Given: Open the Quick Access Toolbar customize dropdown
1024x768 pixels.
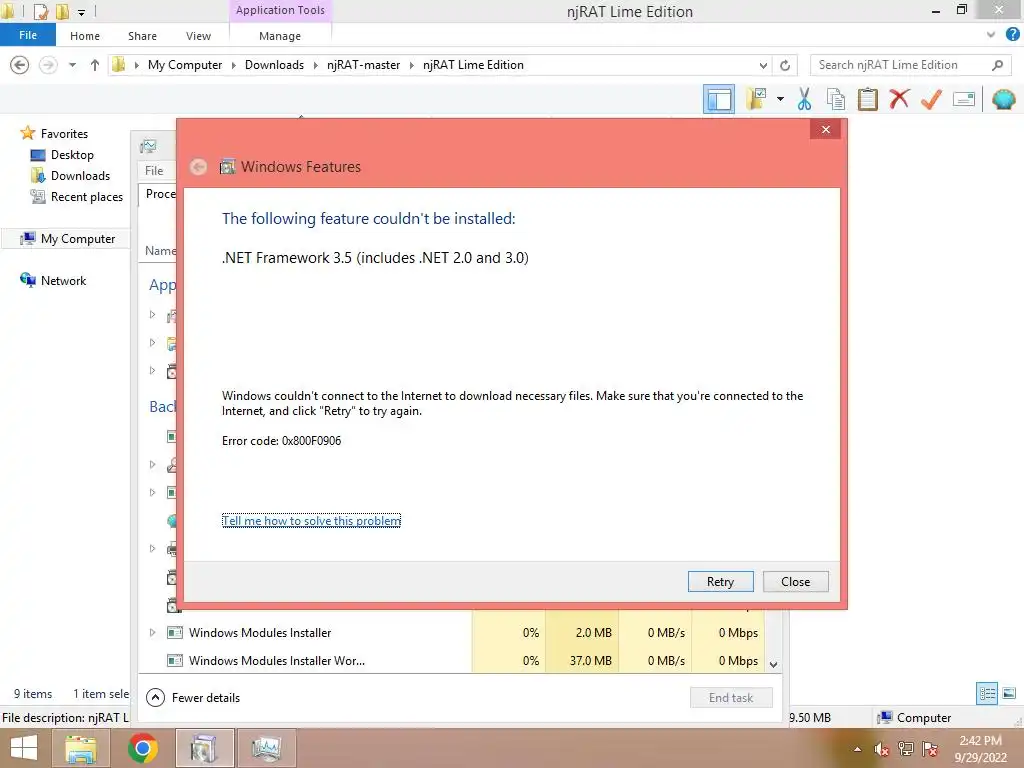Looking at the screenshot, I should point(81,12).
